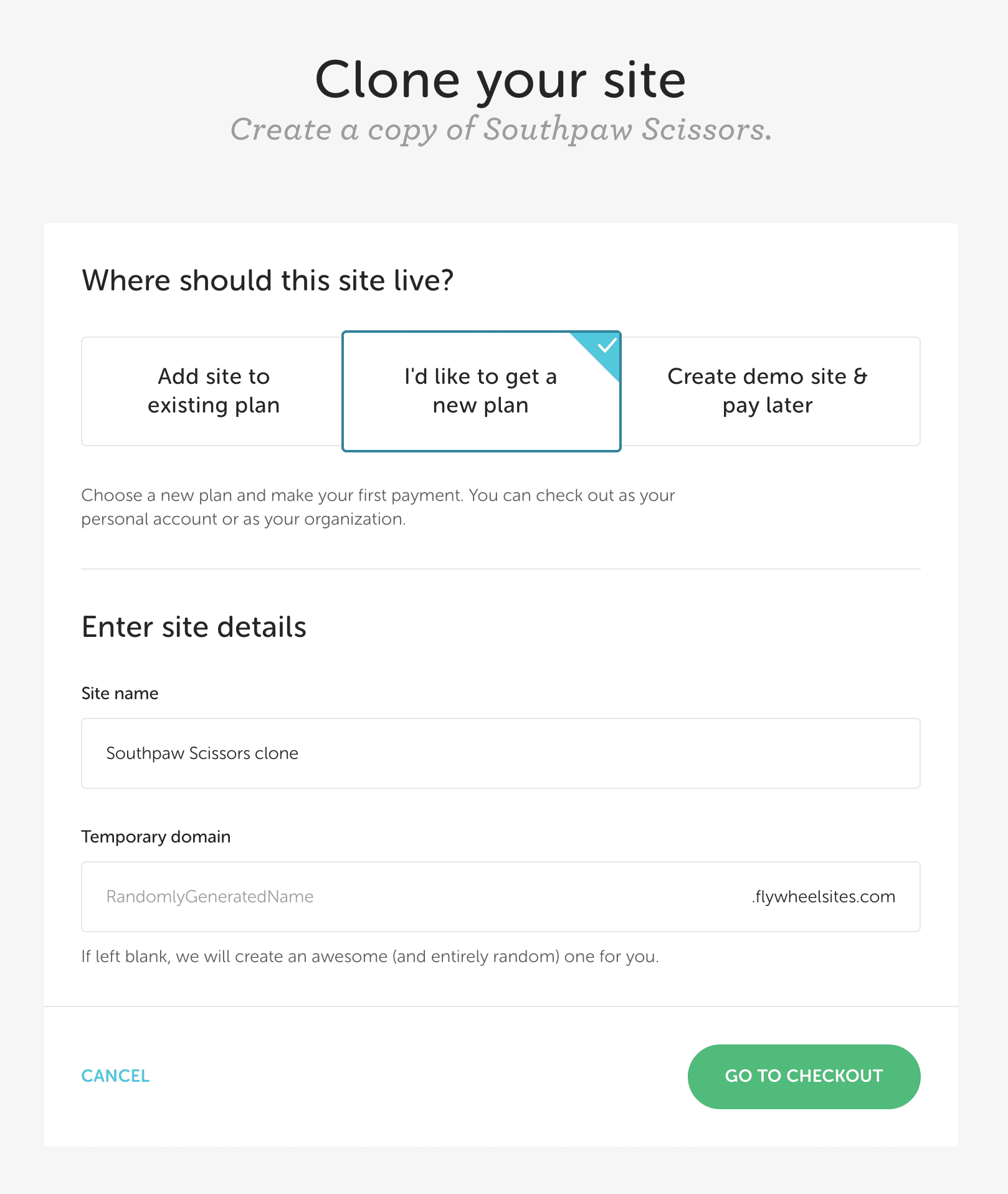The image size is (1008, 1194).
Task: Click the Enter site details heading
Action: 194,627
